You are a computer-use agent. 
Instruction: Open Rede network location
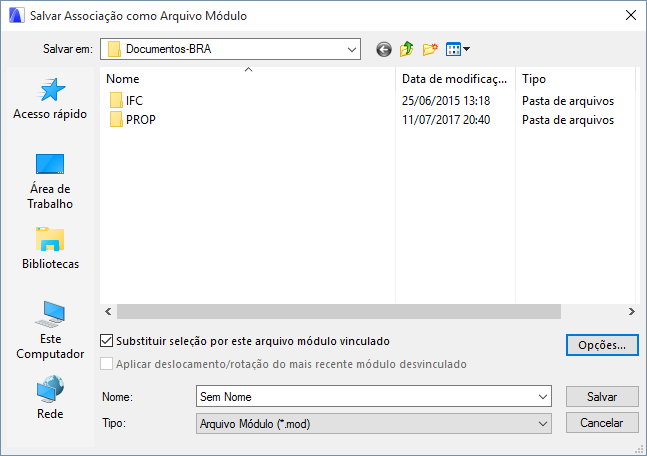[x=50, y=397]
